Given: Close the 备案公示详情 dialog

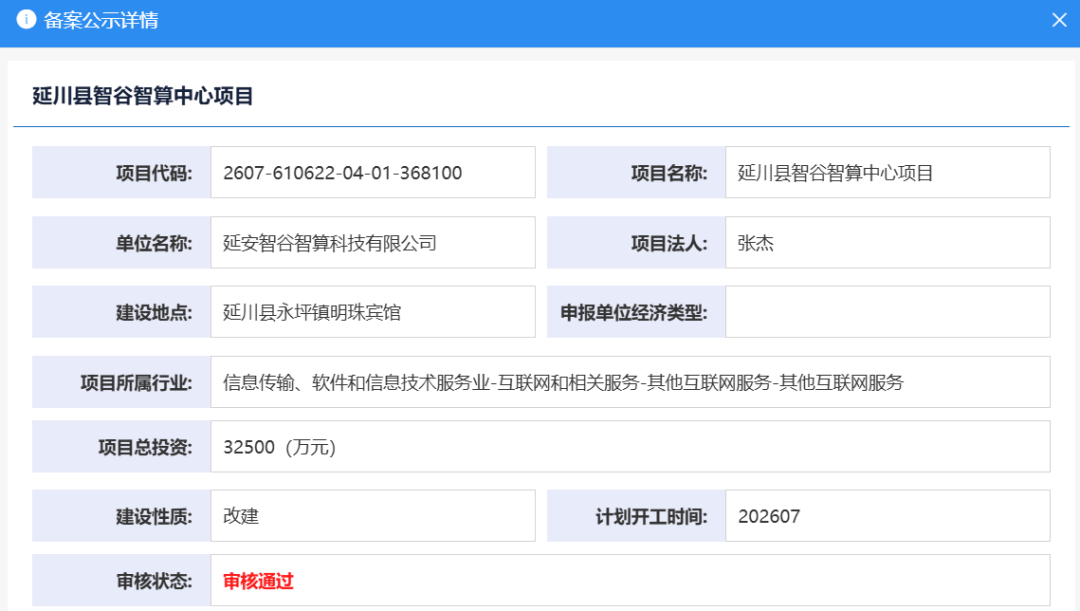Looking at the screenshot, I should pos(1059,21).
